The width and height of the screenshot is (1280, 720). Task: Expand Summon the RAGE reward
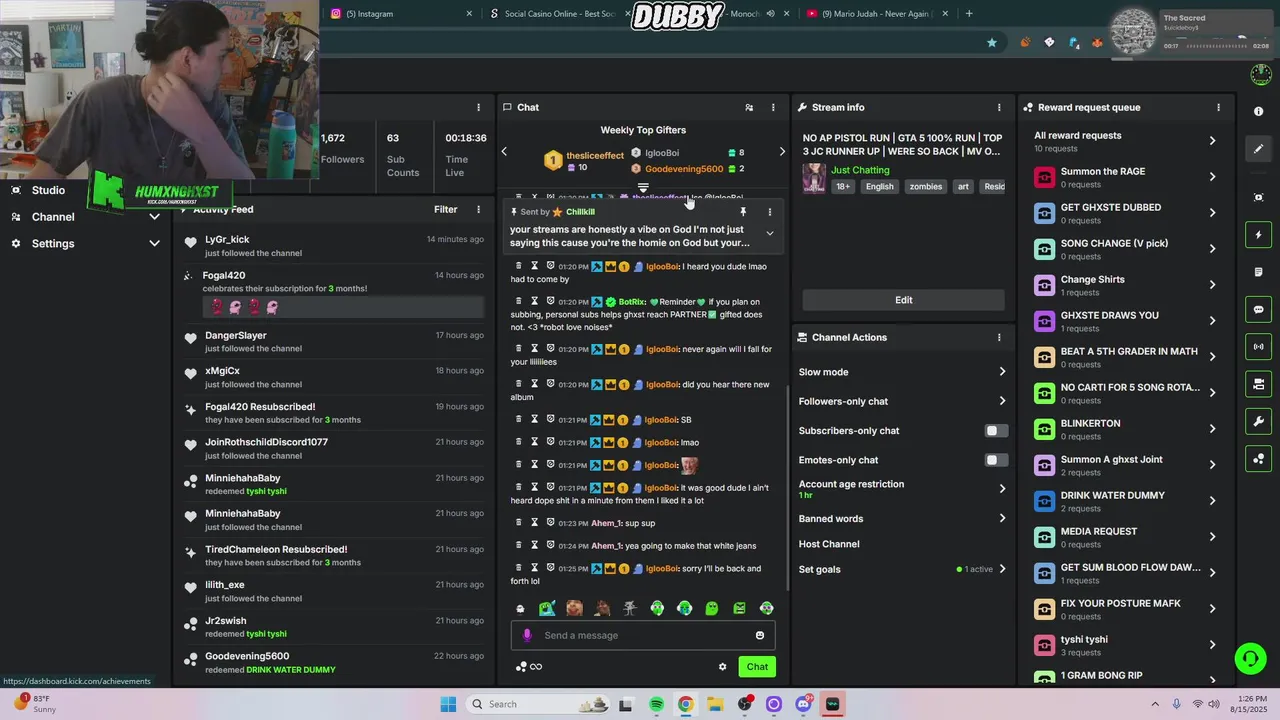(x=1124, y=177)
